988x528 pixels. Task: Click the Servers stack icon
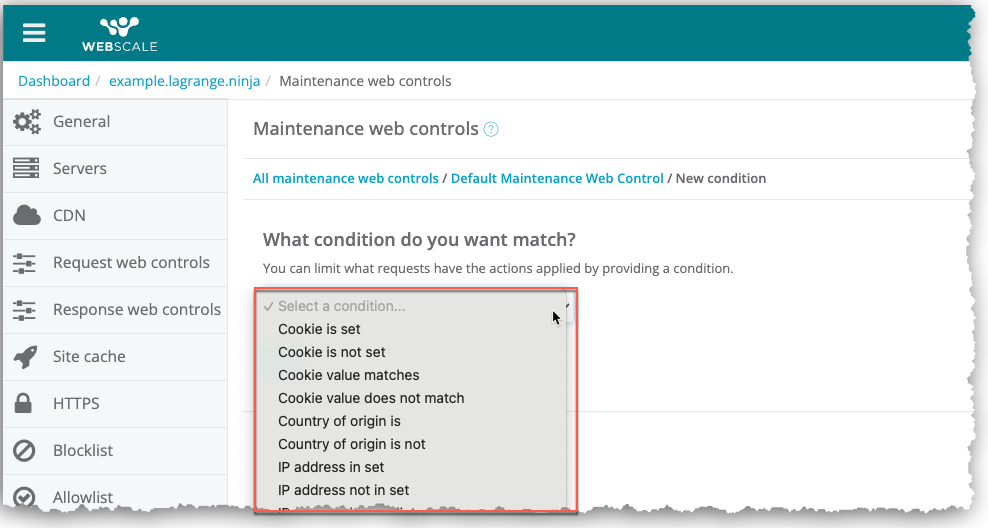(26, 169)
